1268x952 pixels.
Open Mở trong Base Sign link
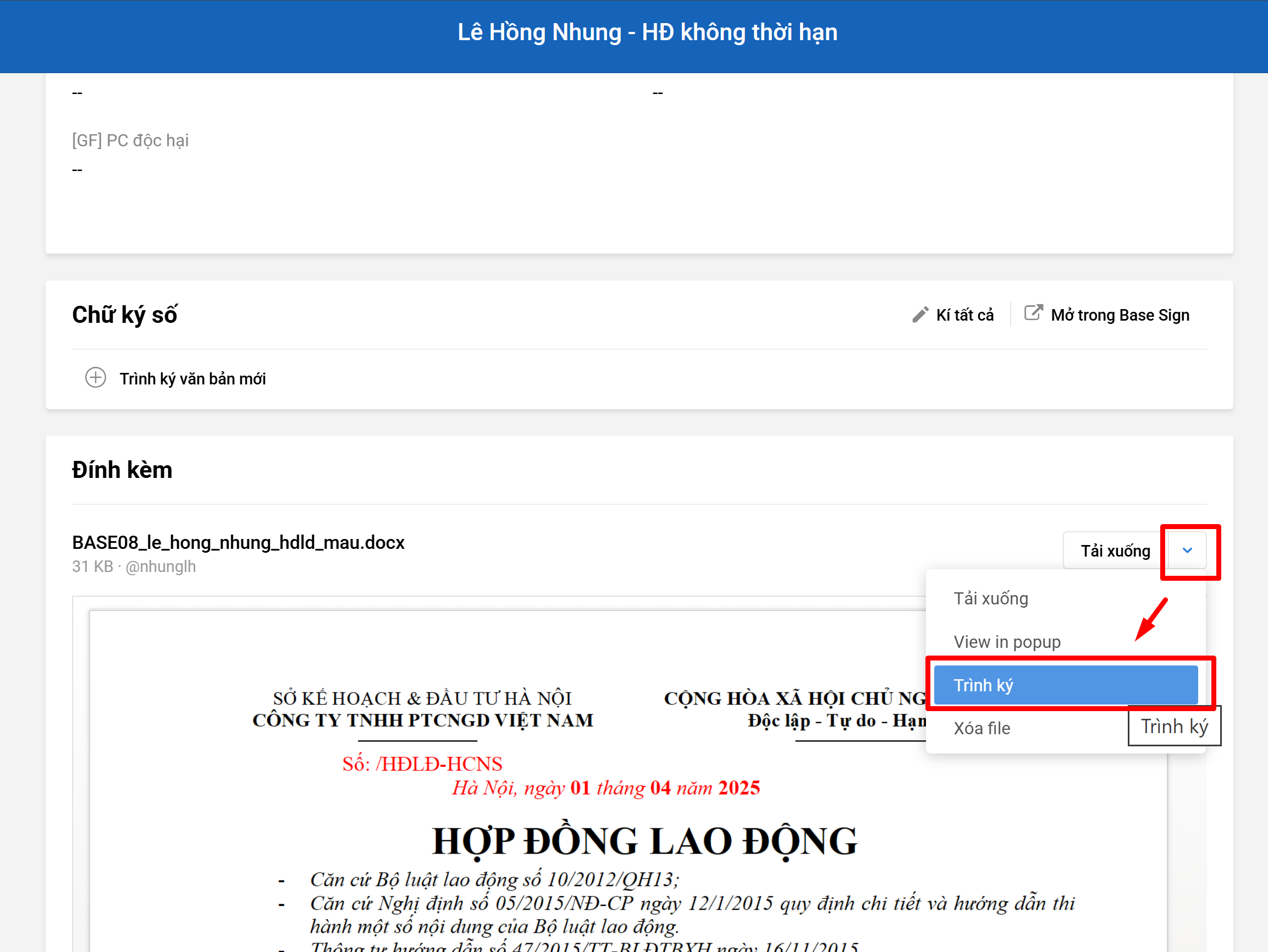pyautogui.click(x=1120, y=316)
